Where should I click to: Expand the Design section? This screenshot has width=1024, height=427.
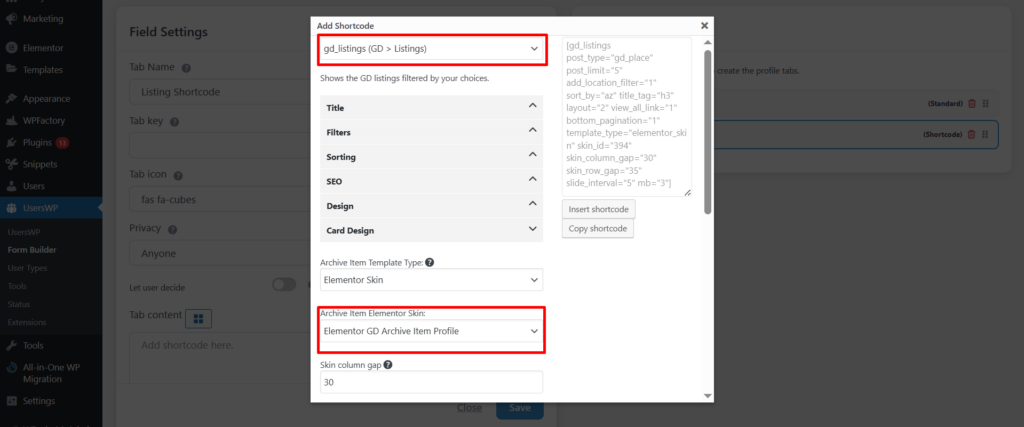tap(432, 206)
